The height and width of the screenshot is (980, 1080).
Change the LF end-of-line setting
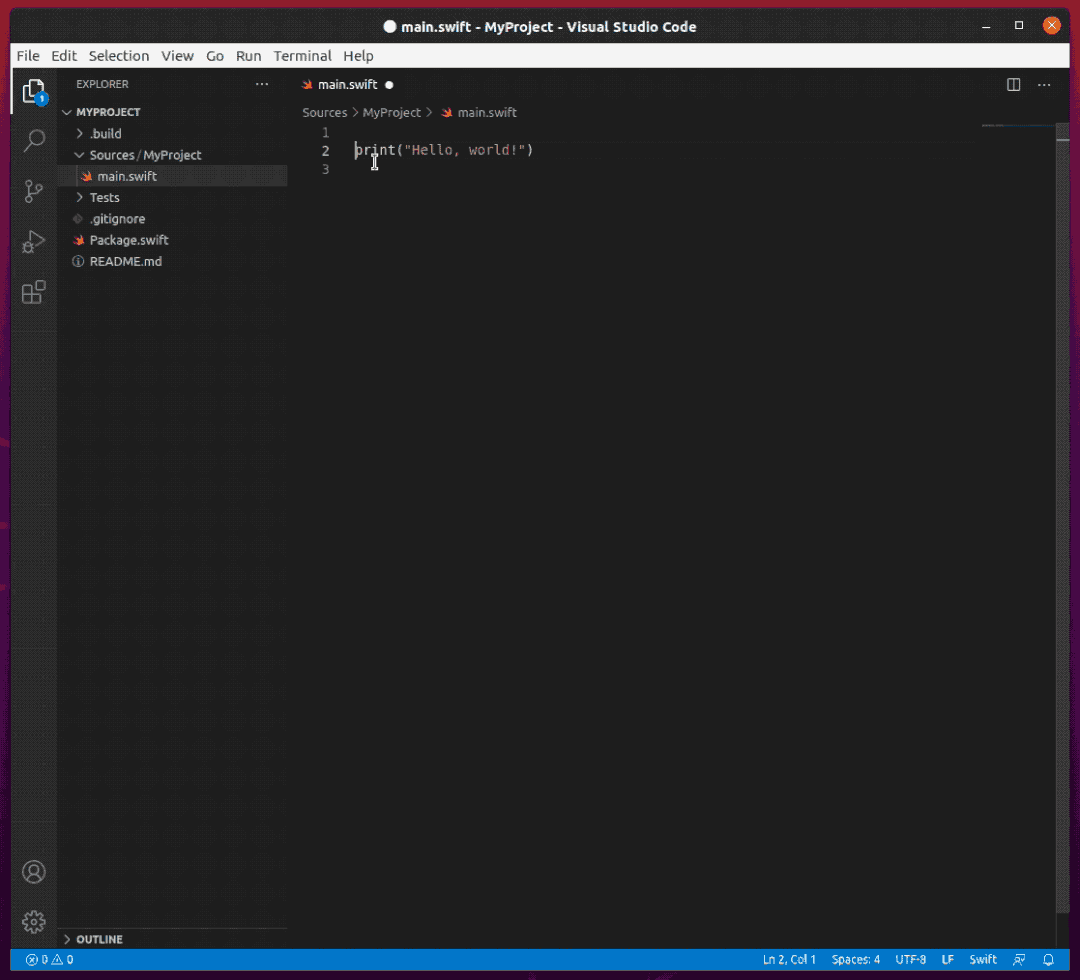tap(948, 959)
